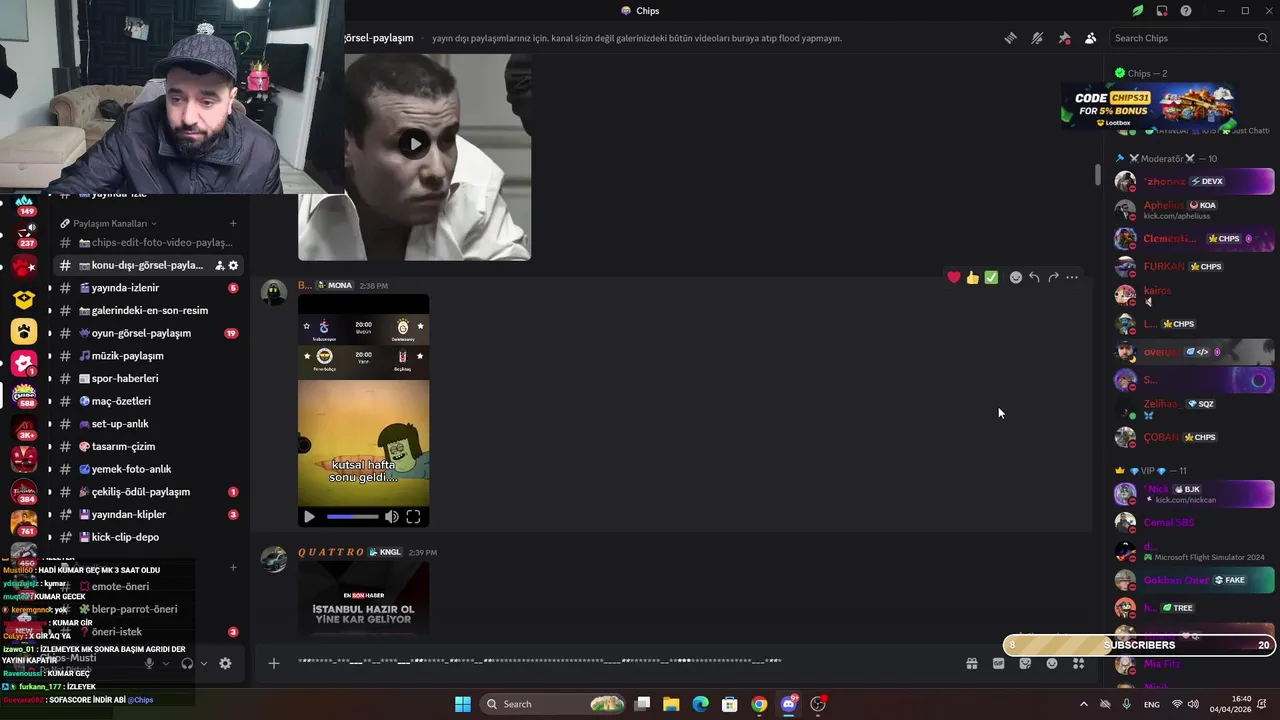Open galerindeki-en-son-resim channel
Screen dimensions: 1280x720
click(x=148, y=311)
